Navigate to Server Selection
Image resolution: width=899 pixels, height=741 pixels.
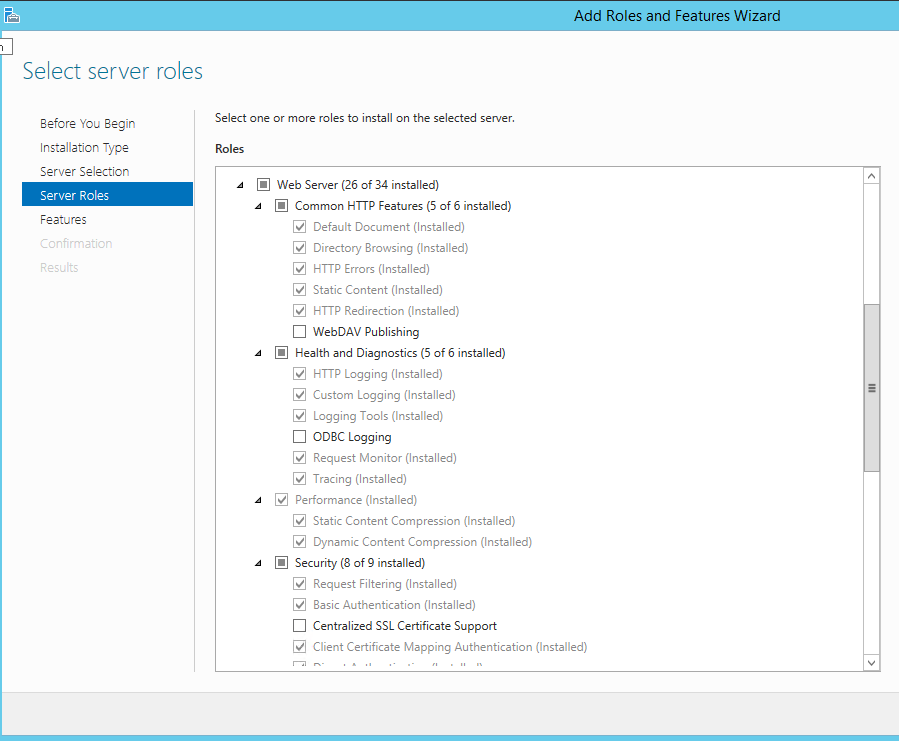pyautogui.click(x=84, y=171)
